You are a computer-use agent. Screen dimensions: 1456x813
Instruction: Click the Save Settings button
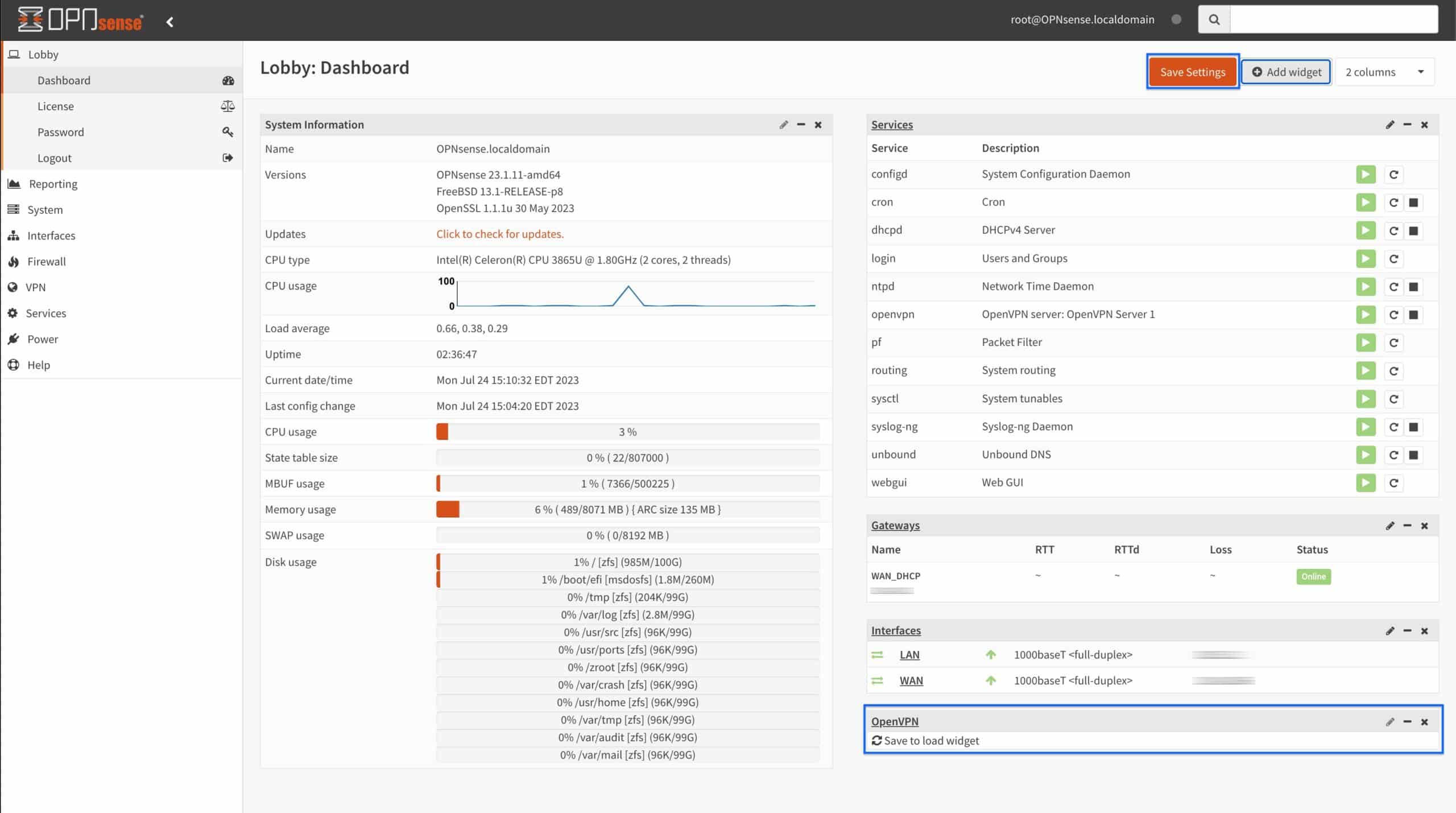(1193, 72)
